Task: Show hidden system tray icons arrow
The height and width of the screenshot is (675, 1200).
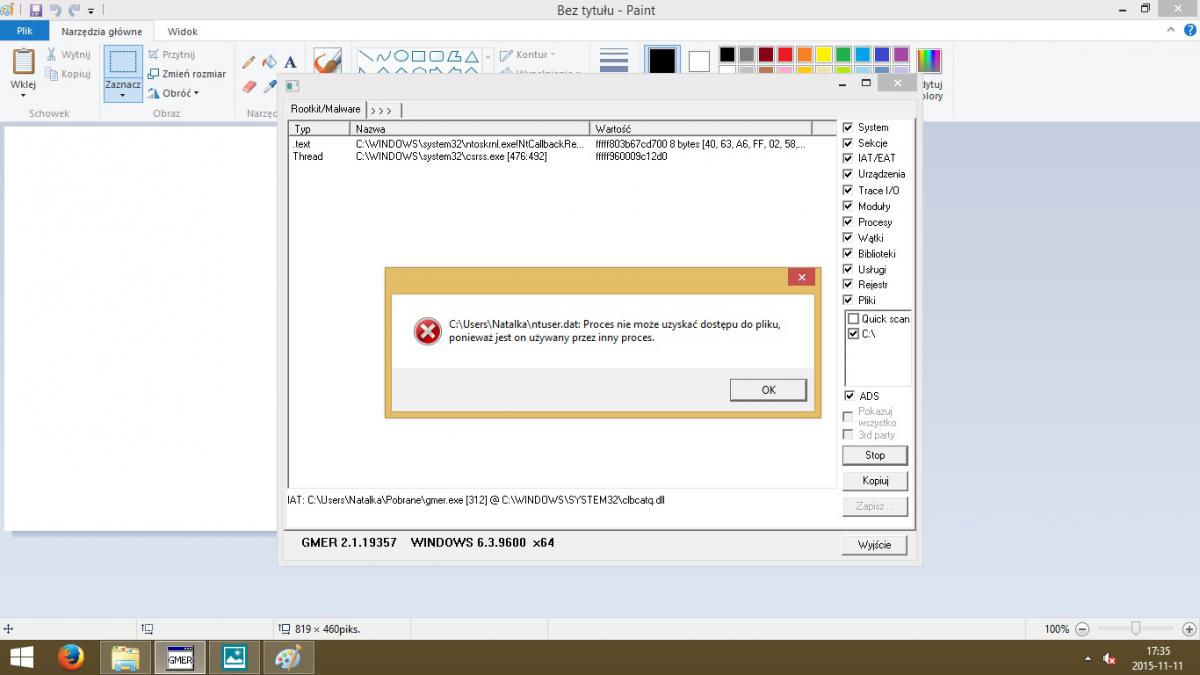Action: [1087, 658]
